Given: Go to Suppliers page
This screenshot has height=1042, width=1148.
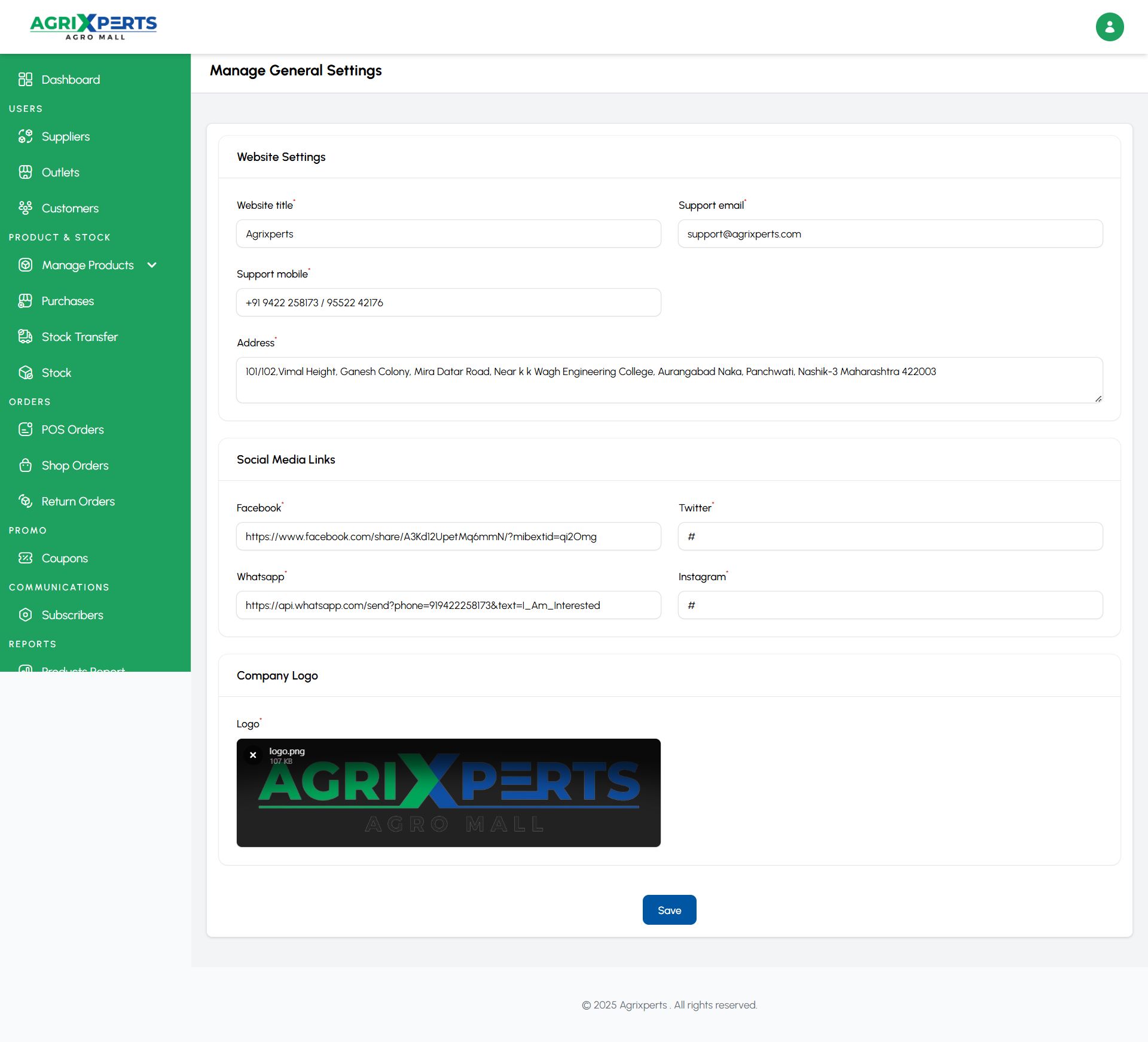Looking at the screenshot, I should [x=66, y=137].
